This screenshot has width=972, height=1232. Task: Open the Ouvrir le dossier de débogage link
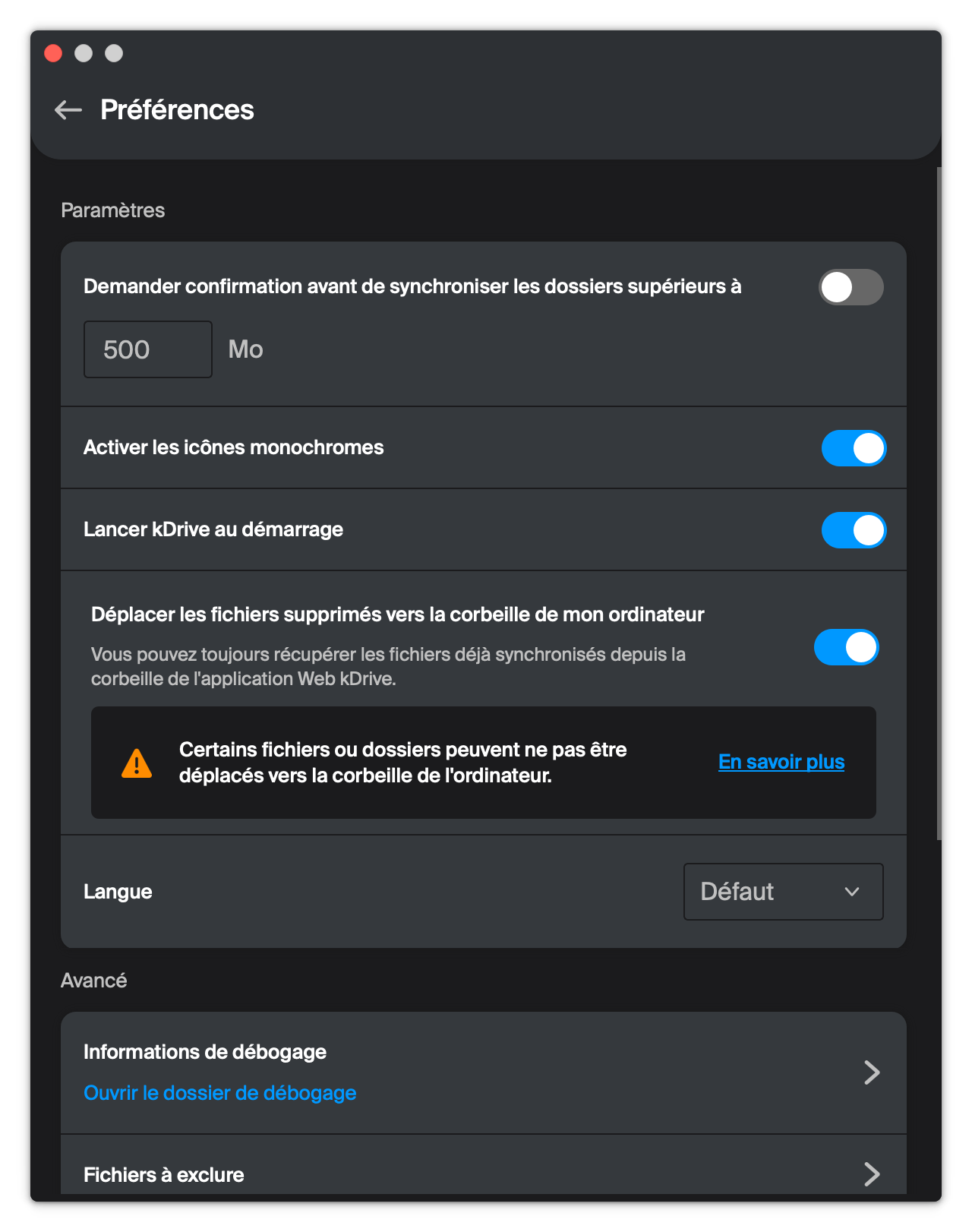(219, 1093)
